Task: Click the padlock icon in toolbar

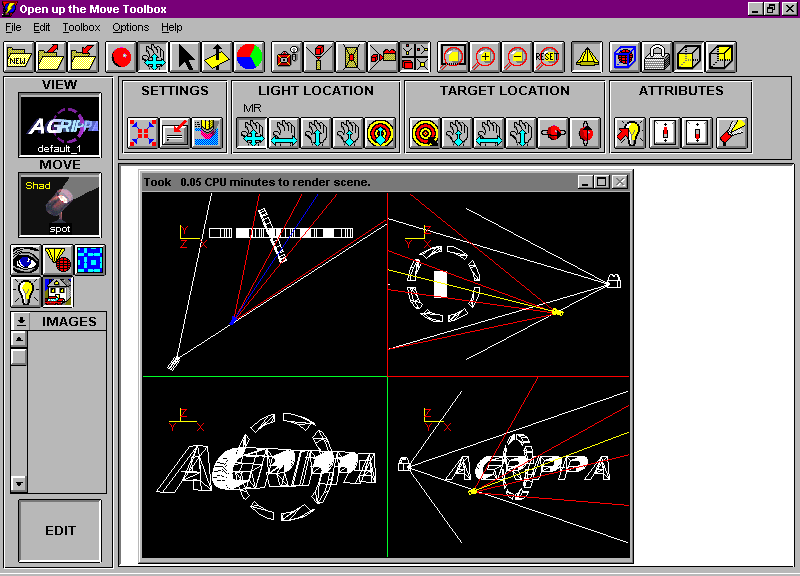Action: [x=657, y=57]
